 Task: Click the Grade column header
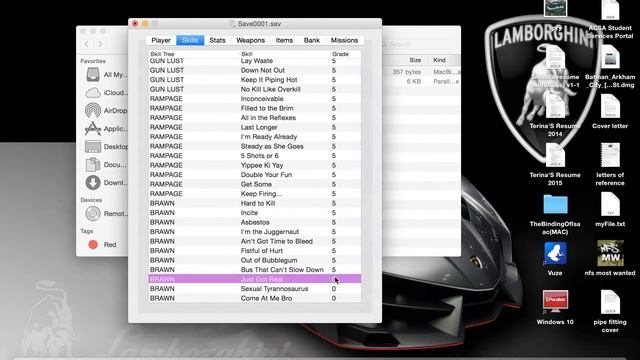[x=340, y=54]
